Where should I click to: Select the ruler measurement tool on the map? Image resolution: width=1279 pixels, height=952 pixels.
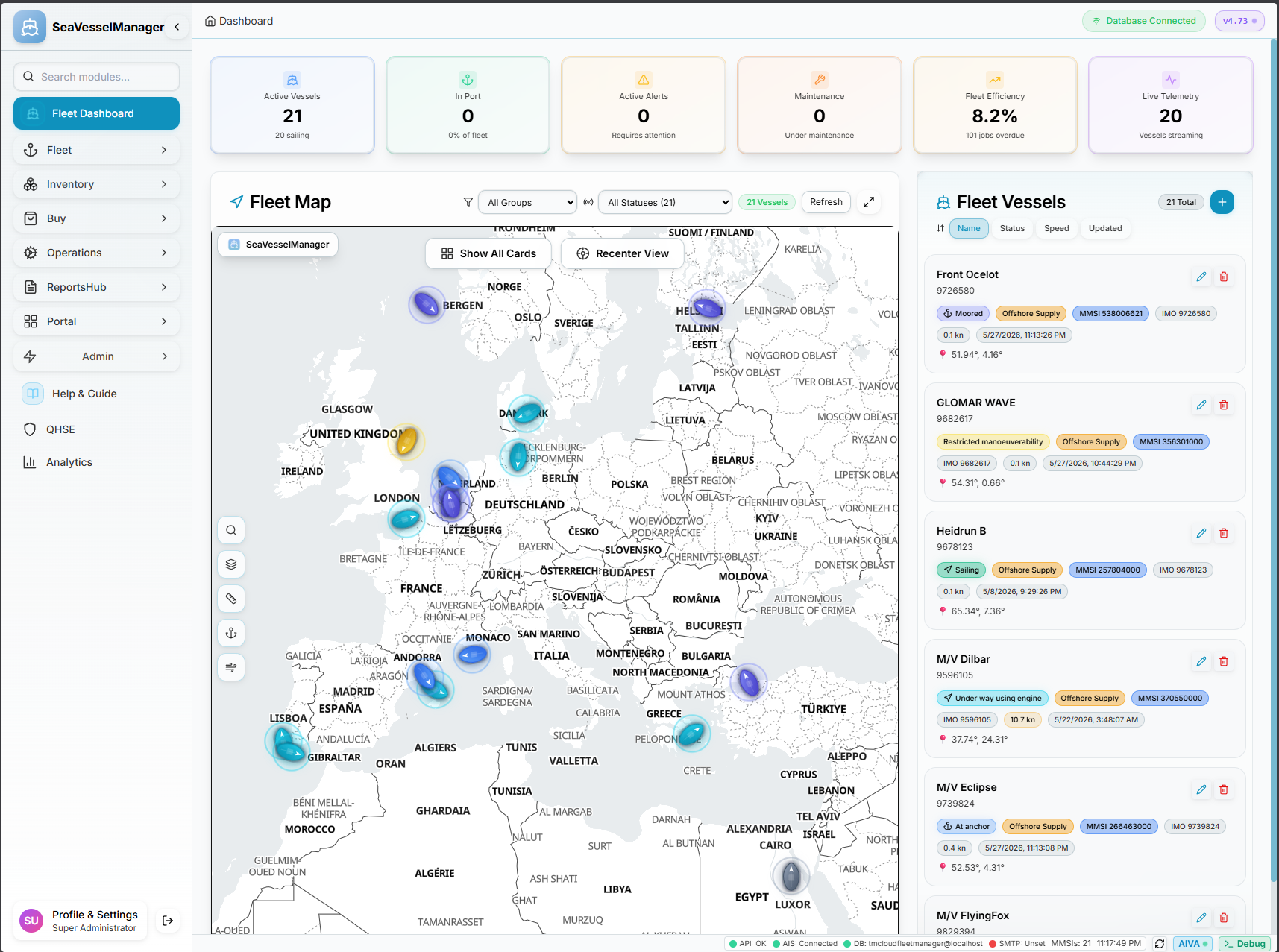[x=231, y=599]
